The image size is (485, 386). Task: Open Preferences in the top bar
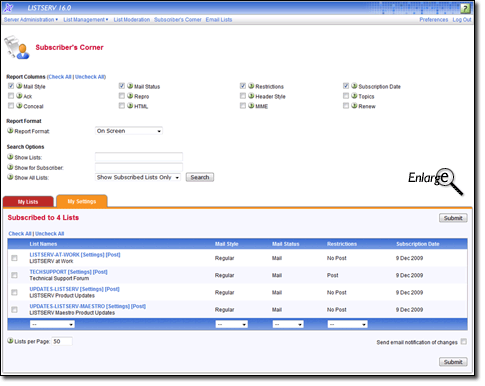point(434,20)
